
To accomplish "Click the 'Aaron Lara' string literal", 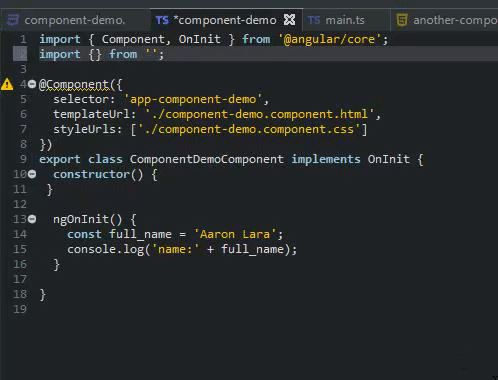I will click(235, 234).
